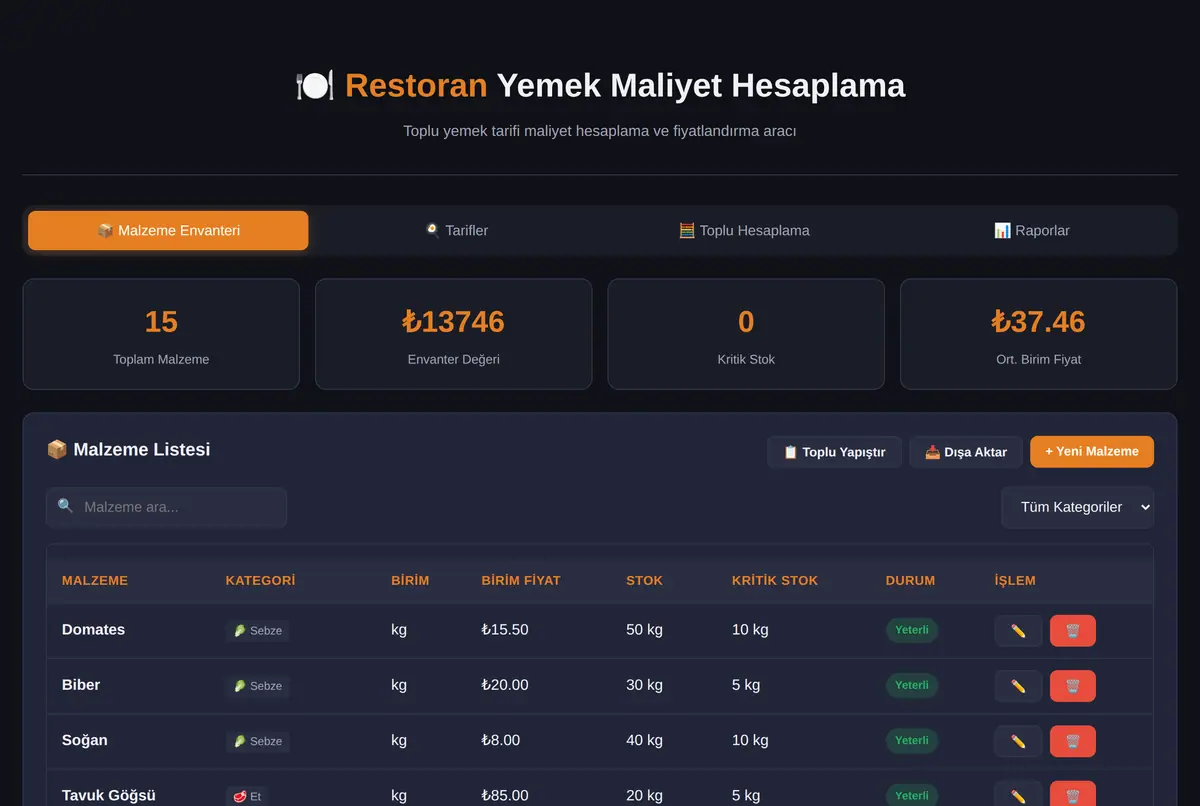Image resolution: width=1200 pixels, height=806 pixels.
Task: Click the Restoran Yemek Maliyet Hesaplama title
Action: pos(600,85)
